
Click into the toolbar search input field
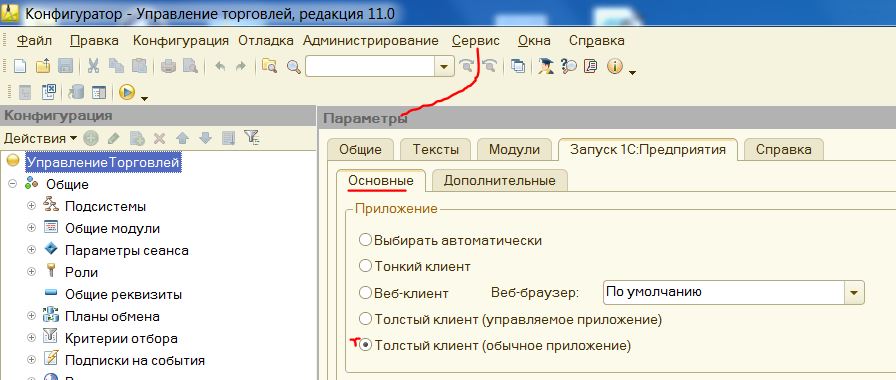(370, 66)
